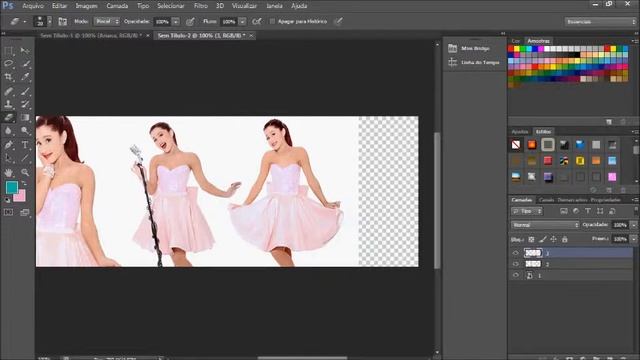Select the Eyedropper tool
This screenshot has width=640, height=360.
pyautogui.click(x=25, y=77)
